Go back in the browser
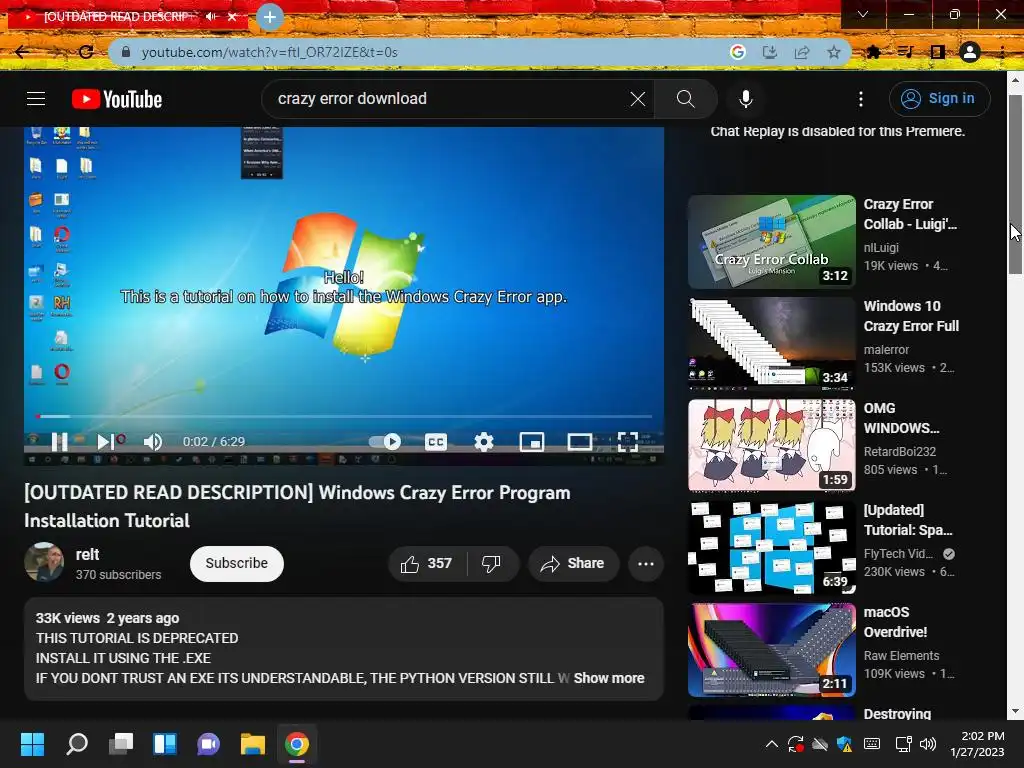The image size is (1024, 768). (22, 52)
